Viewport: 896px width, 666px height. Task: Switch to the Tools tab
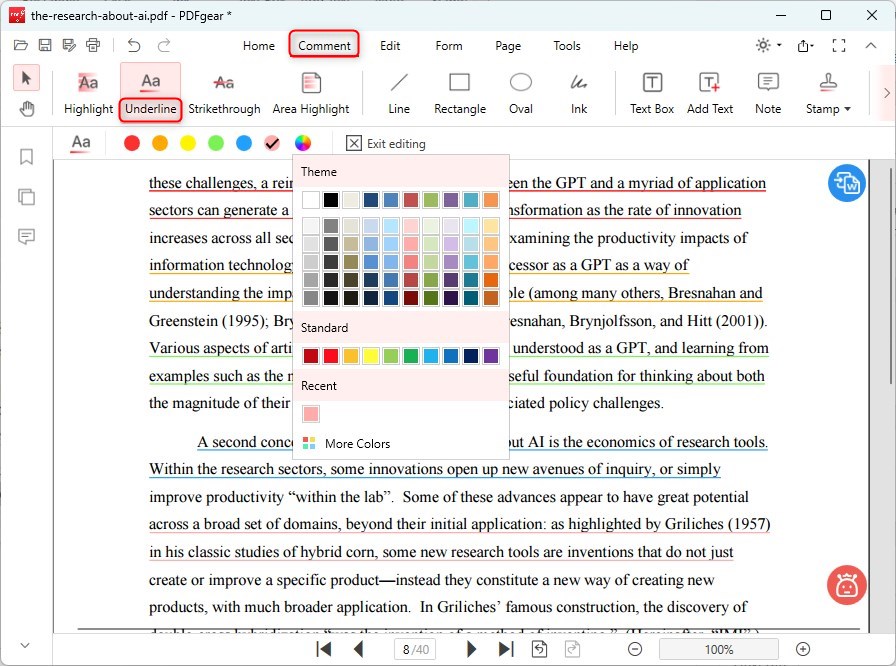(567, 46)
